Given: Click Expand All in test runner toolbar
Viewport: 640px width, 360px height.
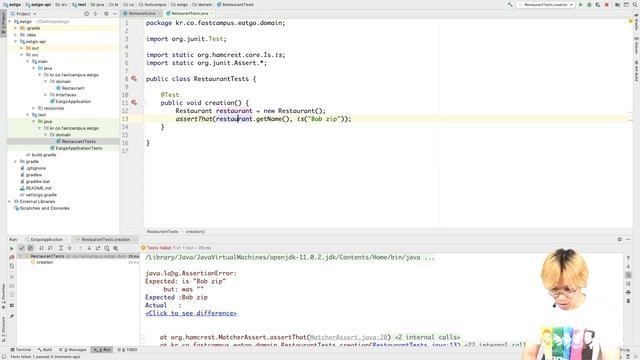Looking at the screenshot, I should [60, 248].
